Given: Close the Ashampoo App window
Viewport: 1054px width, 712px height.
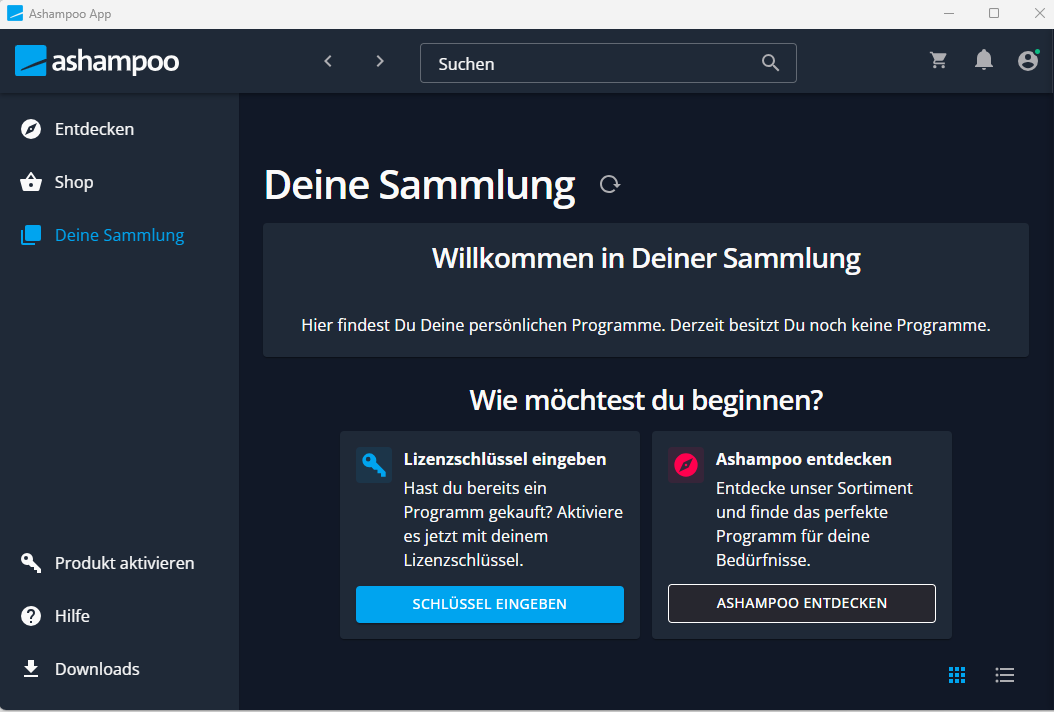Looking at the screenshot, I should point(1039,13).
